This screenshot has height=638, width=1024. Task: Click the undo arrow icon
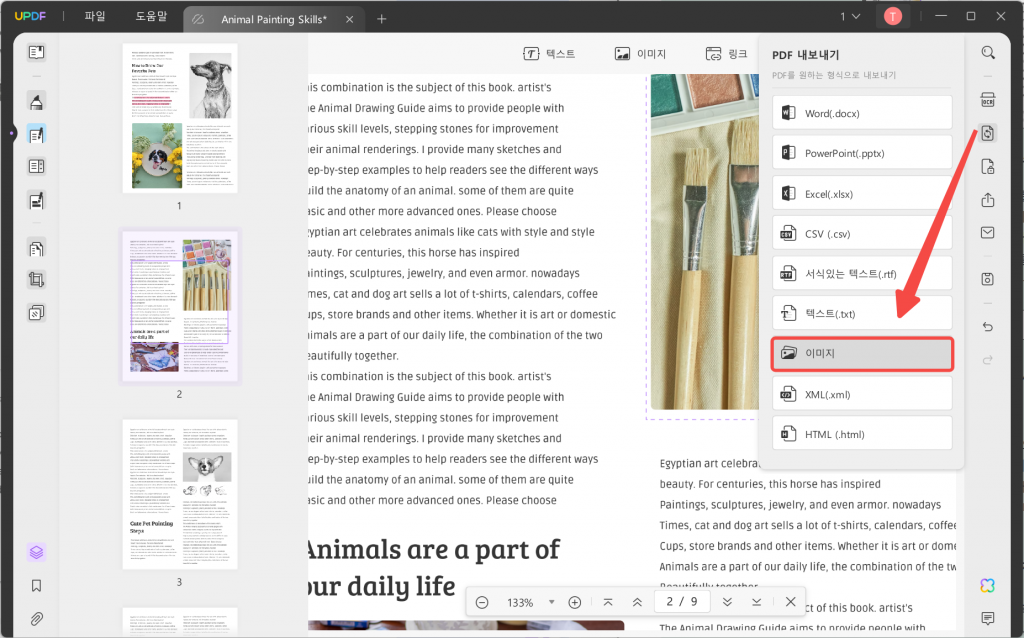pos(988,327)
